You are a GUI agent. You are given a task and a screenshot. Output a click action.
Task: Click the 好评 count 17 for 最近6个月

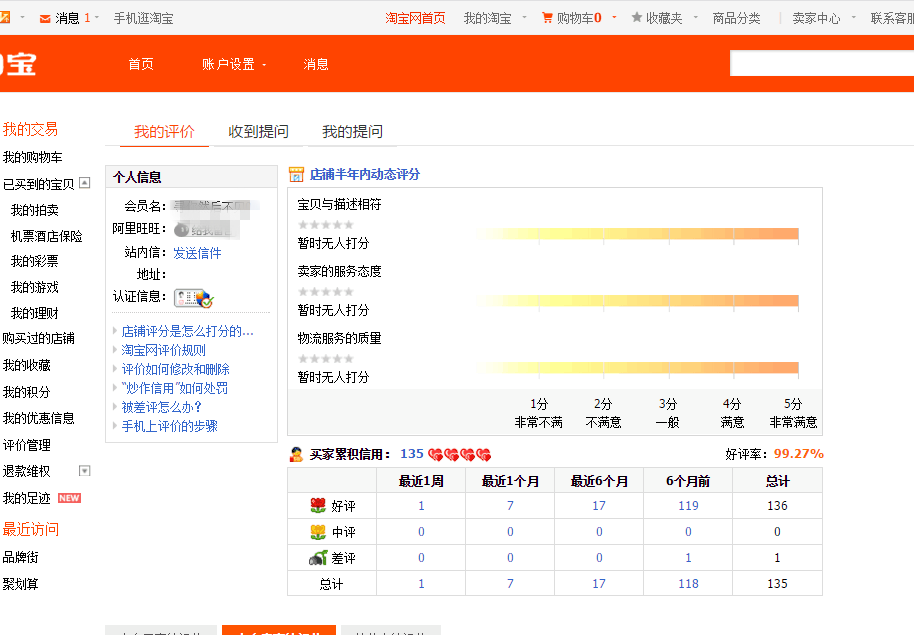[x=599, y=506]
